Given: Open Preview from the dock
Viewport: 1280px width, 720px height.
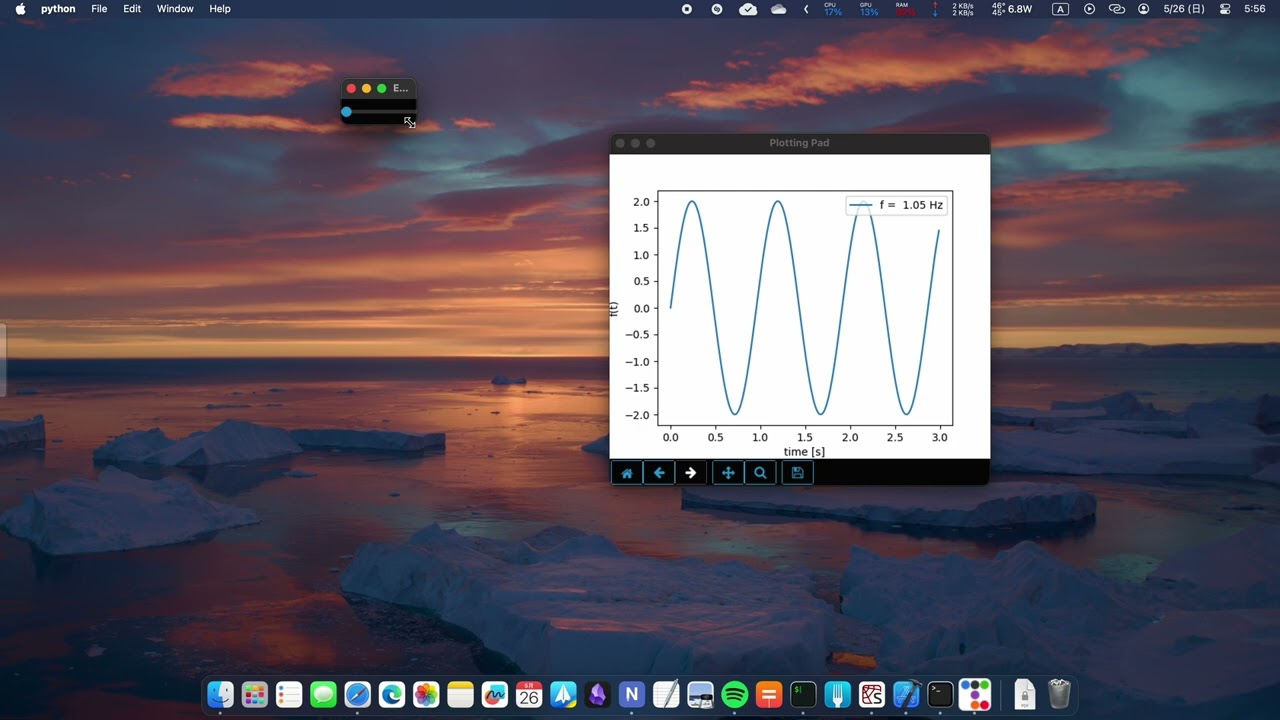Looking at the screenshot, I should pyautogui.click(x=700, y=694).
